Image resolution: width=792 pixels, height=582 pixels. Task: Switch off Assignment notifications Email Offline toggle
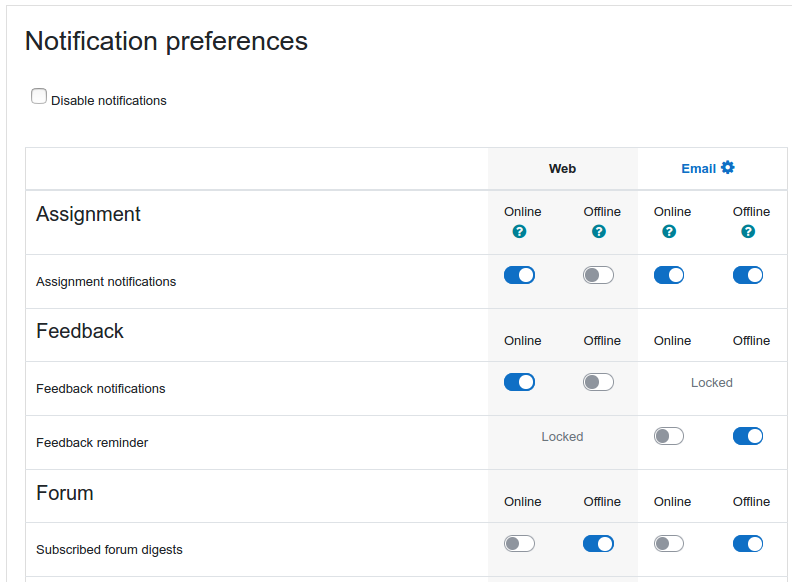pos(748,275)
